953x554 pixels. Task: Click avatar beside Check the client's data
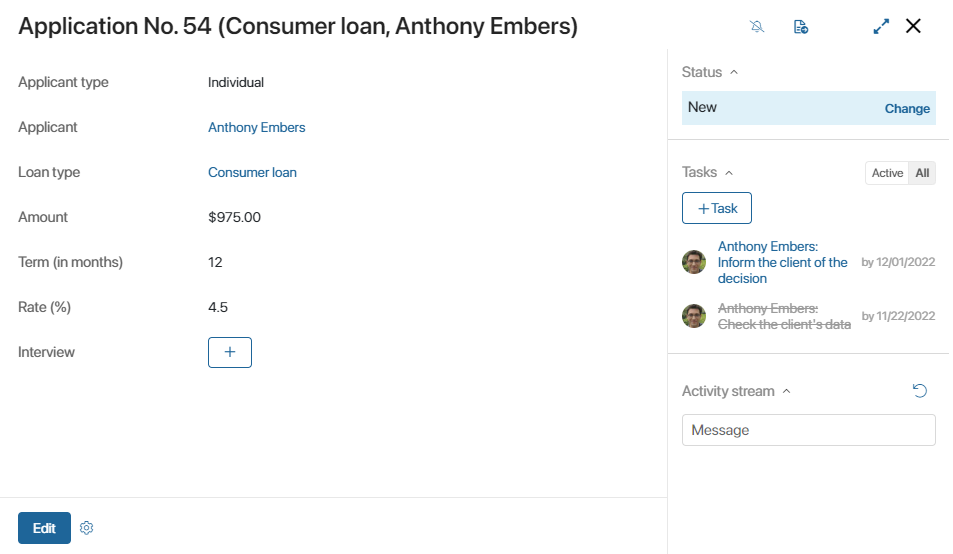point(693,316)
